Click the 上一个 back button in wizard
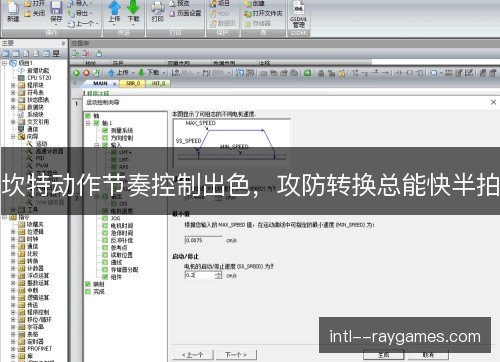 pos(193,355)
